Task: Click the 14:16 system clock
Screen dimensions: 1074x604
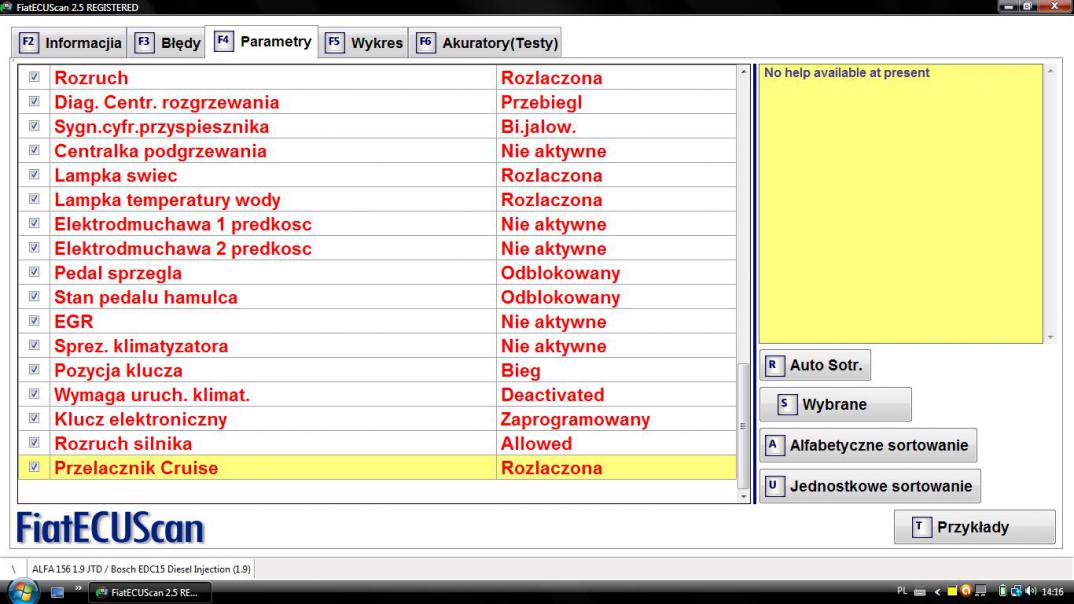Action: click(x=1052, y=592)
